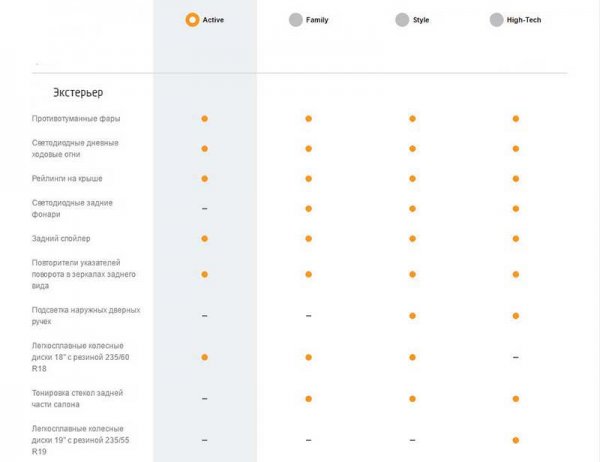The width and height of the screenshot is (600, 462).
Task: Click the Подсветка дверных ручек dot under Style
Action: click(x=412, y=316)
